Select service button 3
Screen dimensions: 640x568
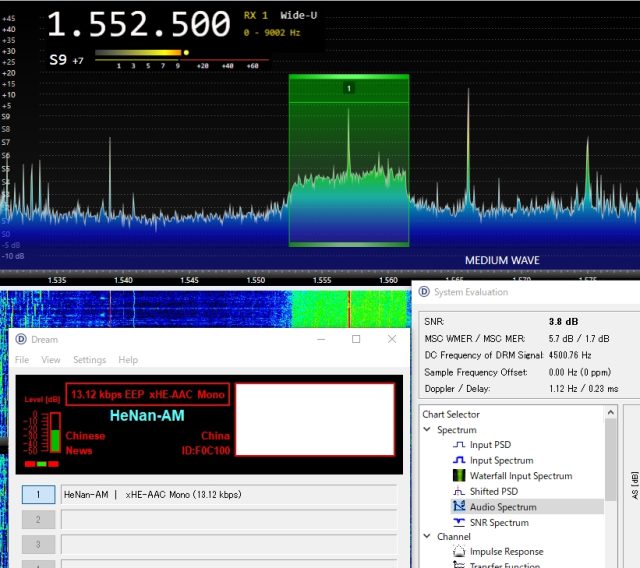(x=38, y=544)
